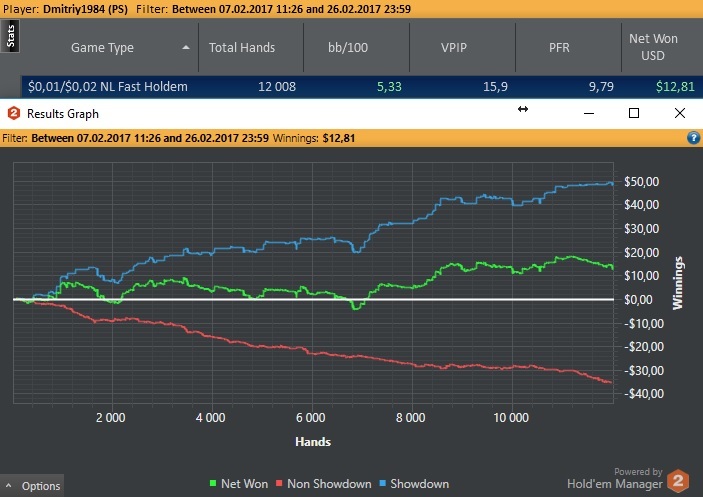Sort by Total Hands column
This screenshot has width=703, height=497.
tap(242, 48)
